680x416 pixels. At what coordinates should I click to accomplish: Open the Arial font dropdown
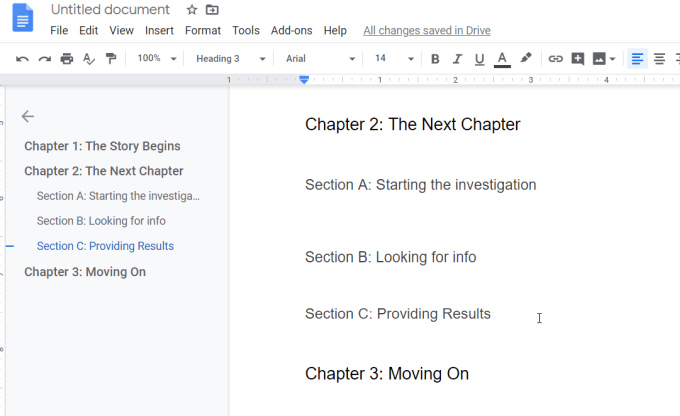click(x=320, y=59)
